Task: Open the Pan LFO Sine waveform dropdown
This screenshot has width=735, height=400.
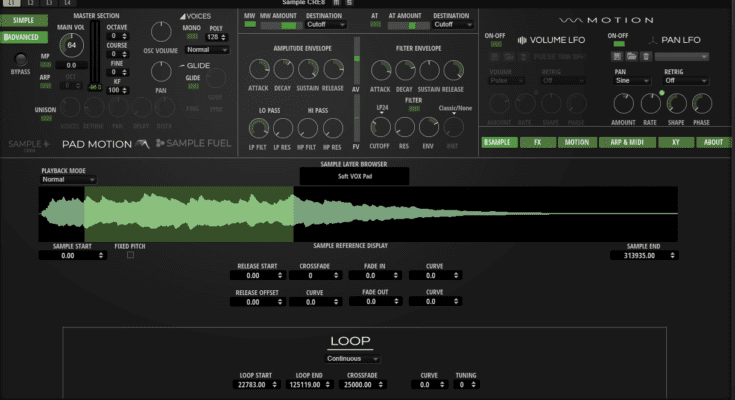Action: (632, 80)
